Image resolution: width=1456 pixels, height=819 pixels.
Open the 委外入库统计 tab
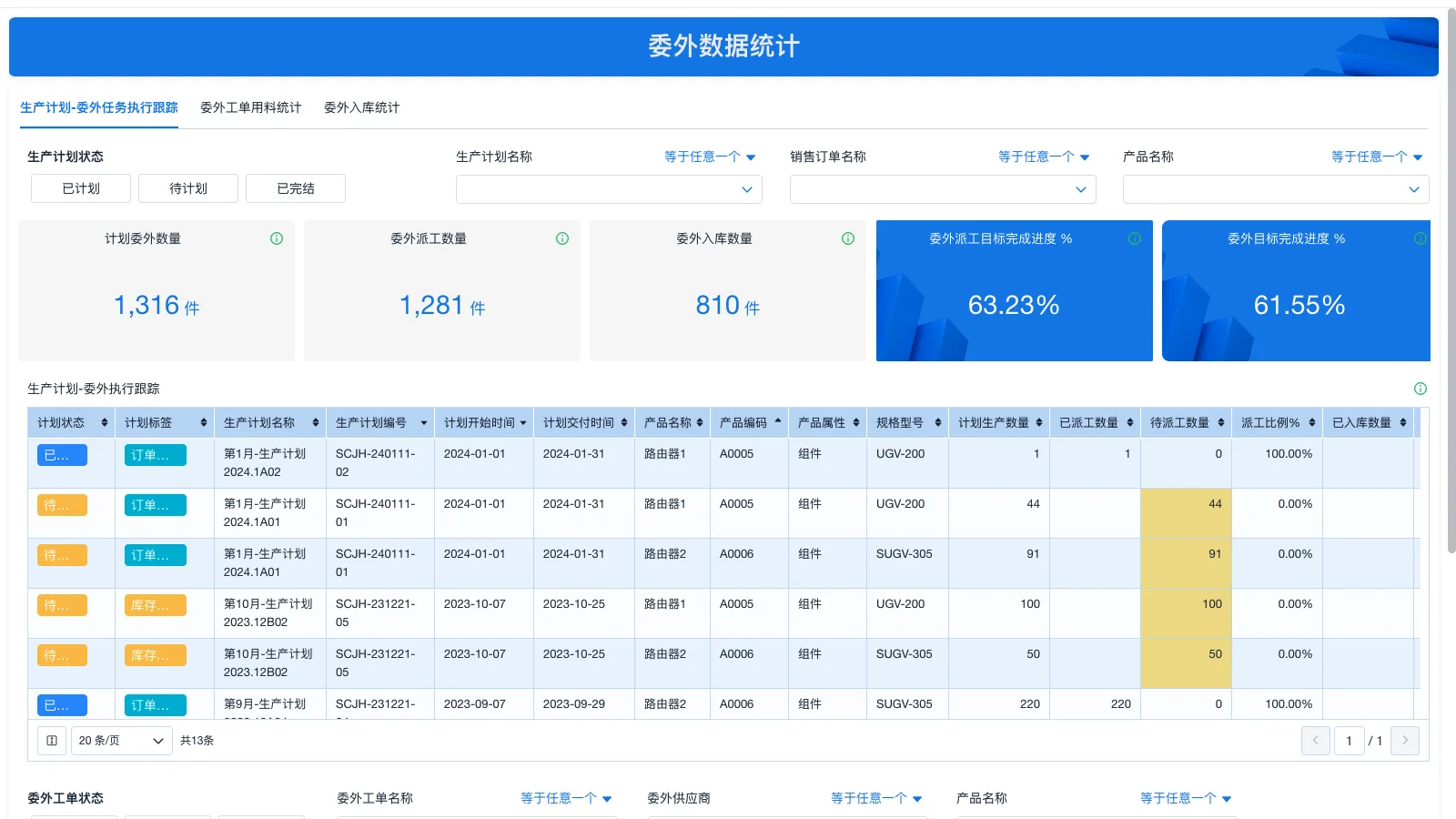pos(361,106)
